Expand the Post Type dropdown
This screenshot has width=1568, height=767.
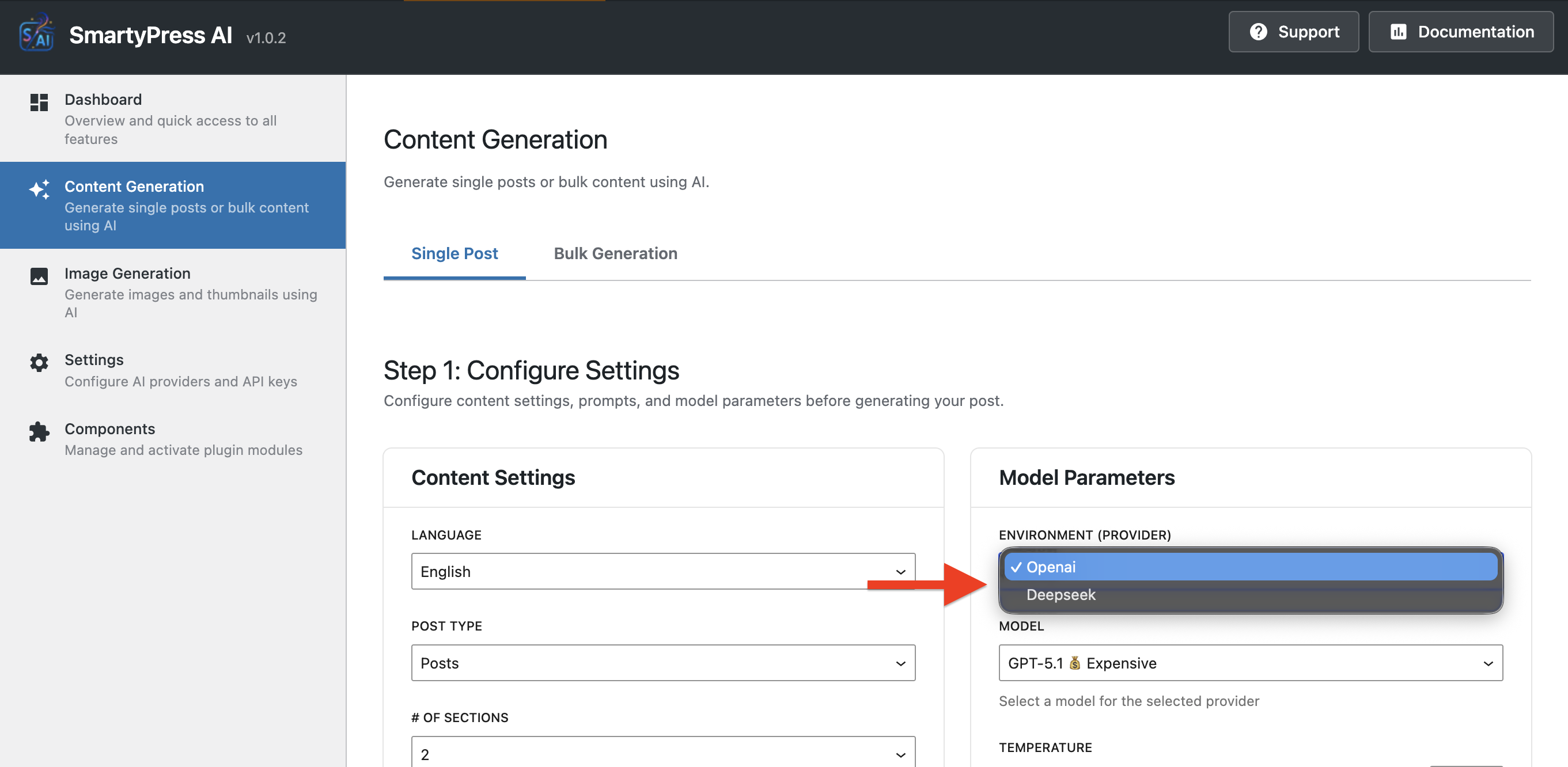point(662,663)
